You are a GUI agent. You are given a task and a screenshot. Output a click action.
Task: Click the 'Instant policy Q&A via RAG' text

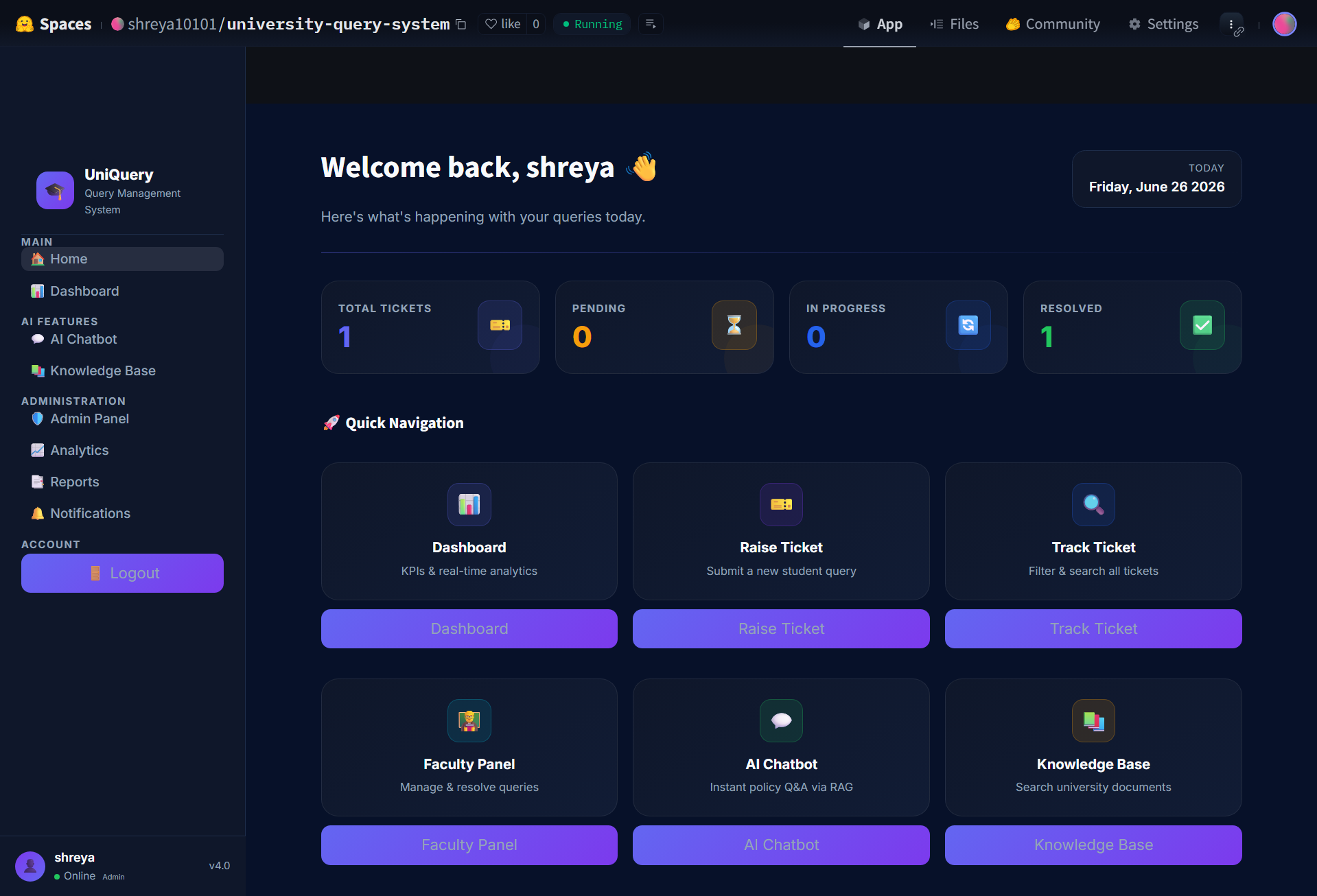(781, 787)
